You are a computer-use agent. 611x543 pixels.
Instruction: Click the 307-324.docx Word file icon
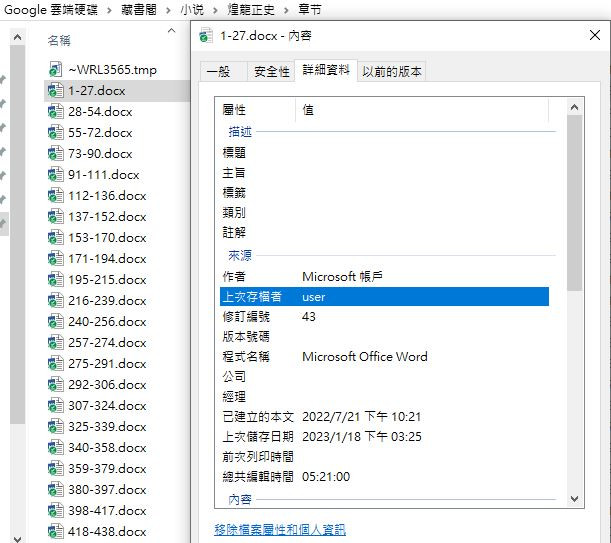pyautogui.click(x=56, y=406)
